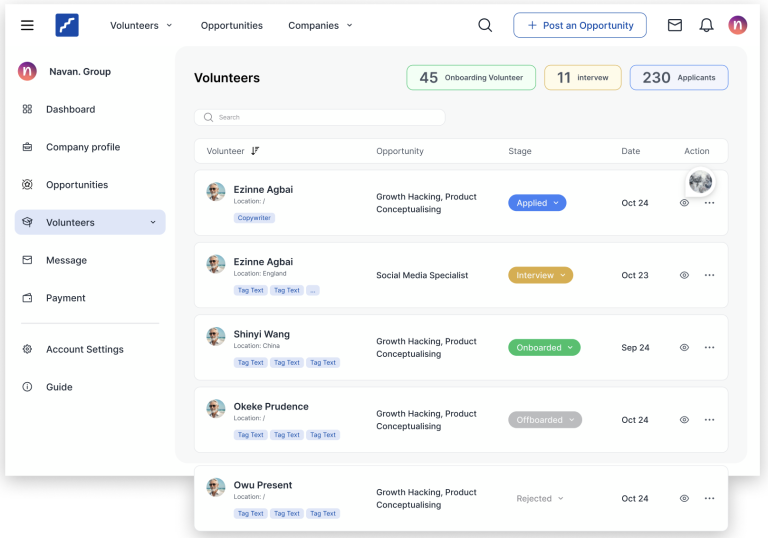Toggle eye view icon for Shinyi Wang
Screen dimensions: 768x538
pos(684,347)
